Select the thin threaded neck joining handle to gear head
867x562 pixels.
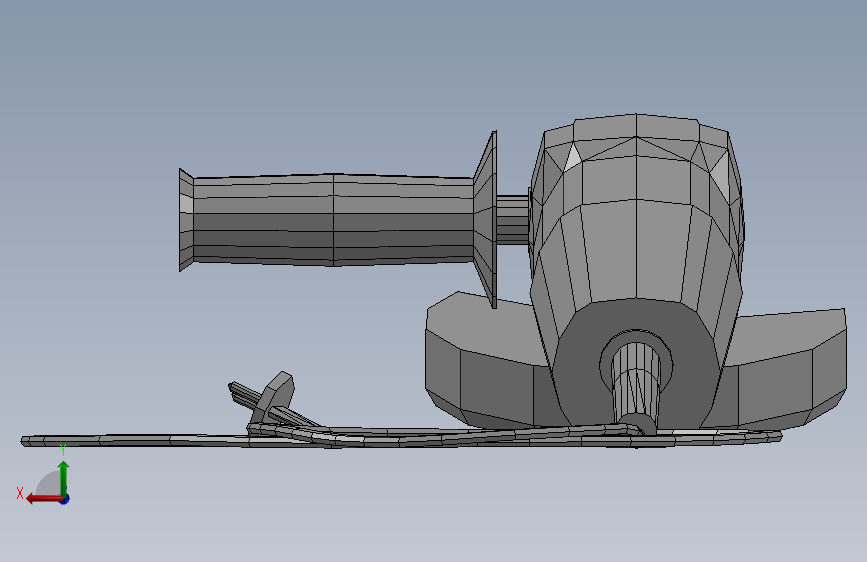(512, 220)
